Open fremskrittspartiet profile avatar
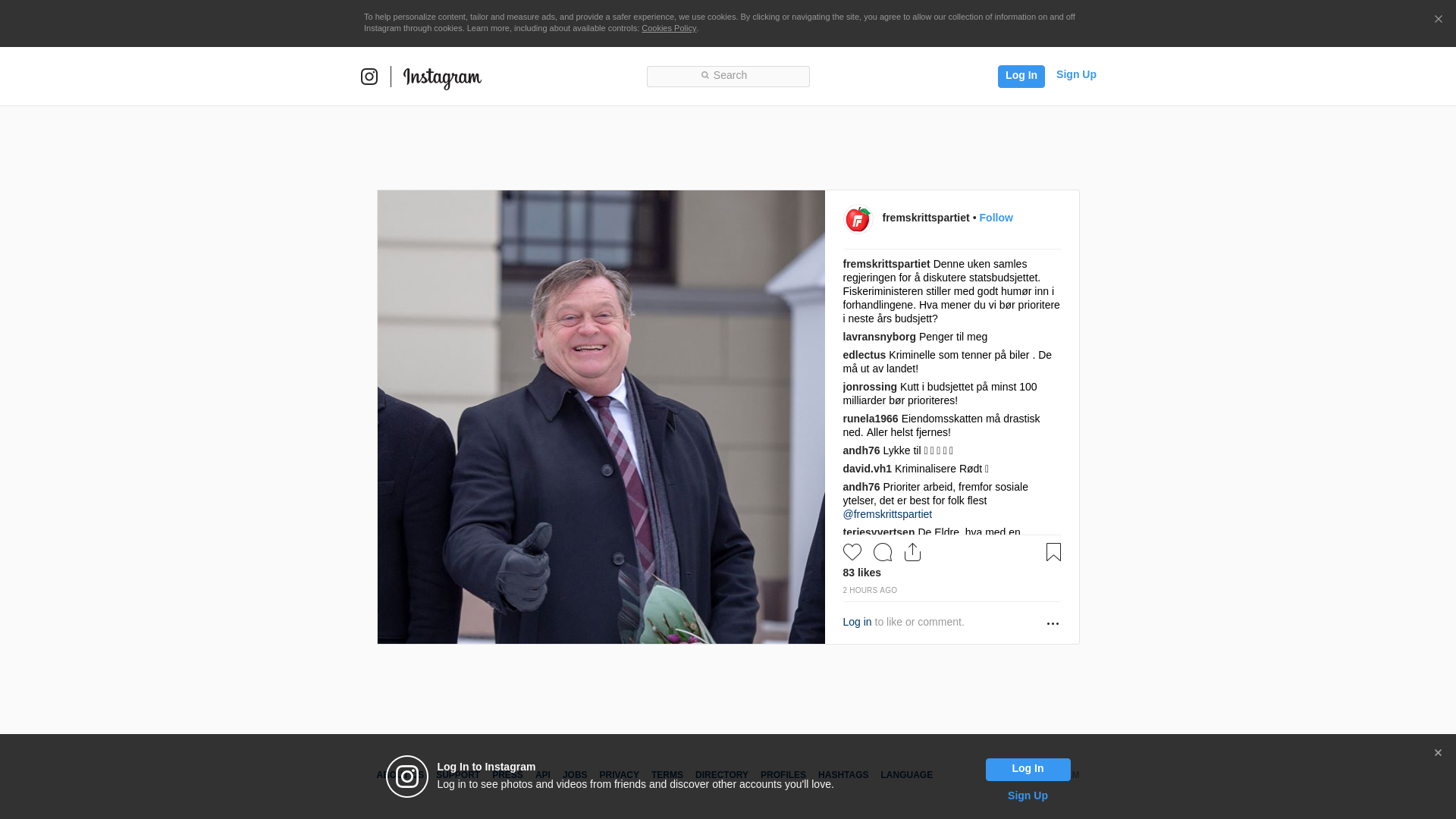Image resolution: width=1456 pixels, height=819 pixels. (x=858, y=219)
